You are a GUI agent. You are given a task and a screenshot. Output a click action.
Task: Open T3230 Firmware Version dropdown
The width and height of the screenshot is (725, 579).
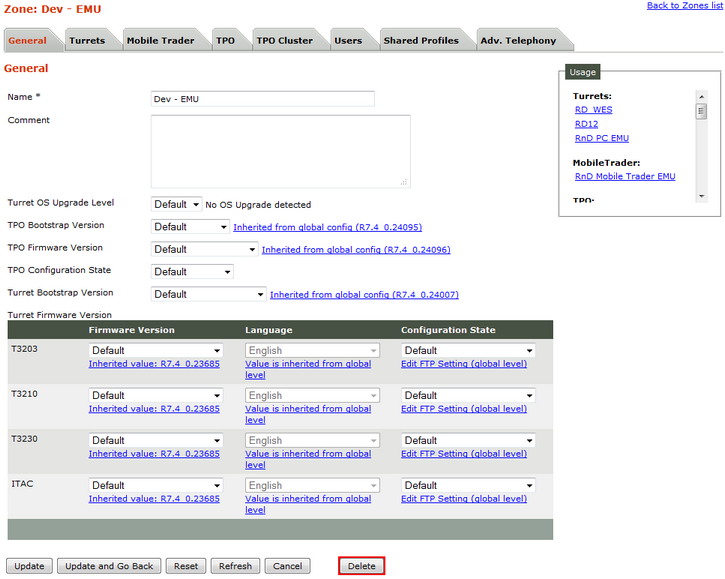click(x=156, y=440)
